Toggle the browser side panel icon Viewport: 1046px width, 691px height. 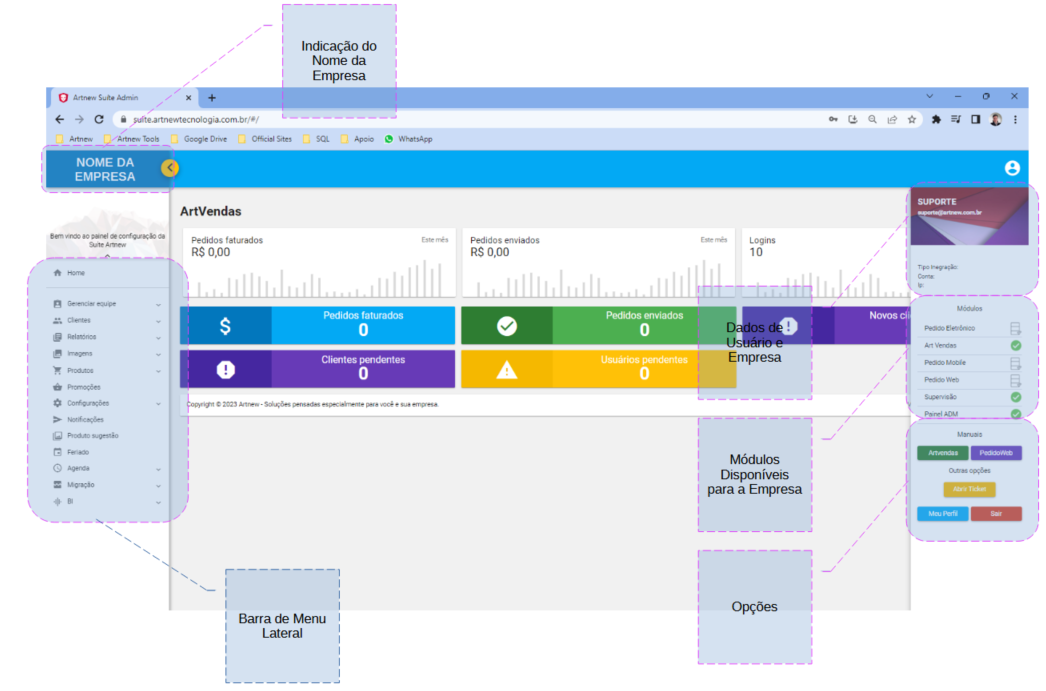pyautogui.click(x=975, y=119)
